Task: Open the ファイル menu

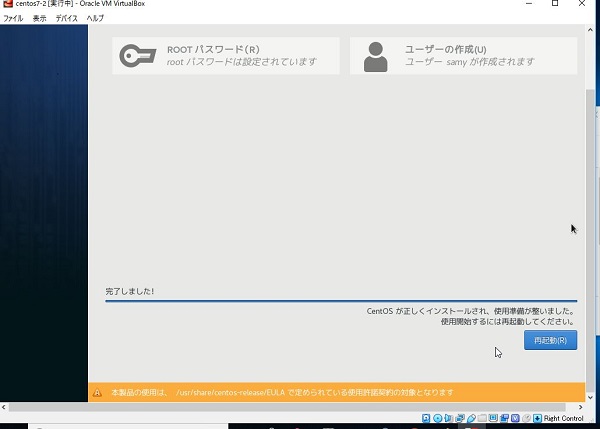Action: [13, 18]
